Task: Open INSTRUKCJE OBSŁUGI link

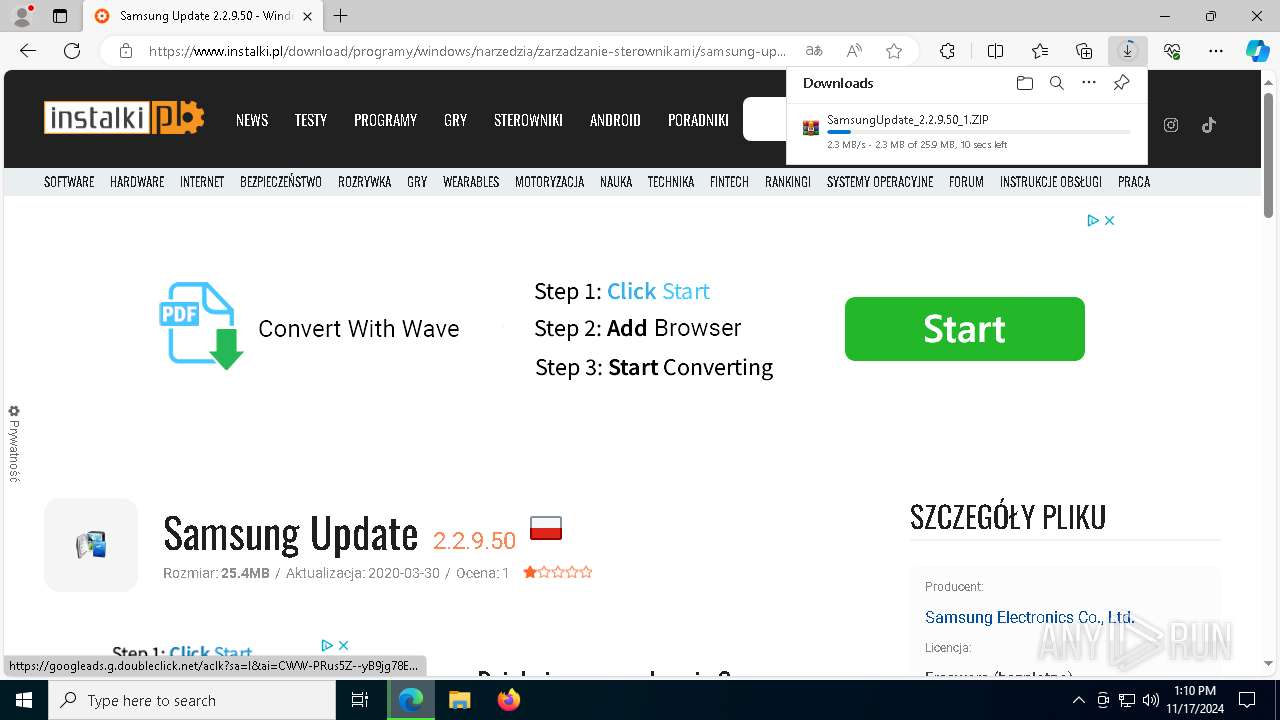Action: (1051, 182)
